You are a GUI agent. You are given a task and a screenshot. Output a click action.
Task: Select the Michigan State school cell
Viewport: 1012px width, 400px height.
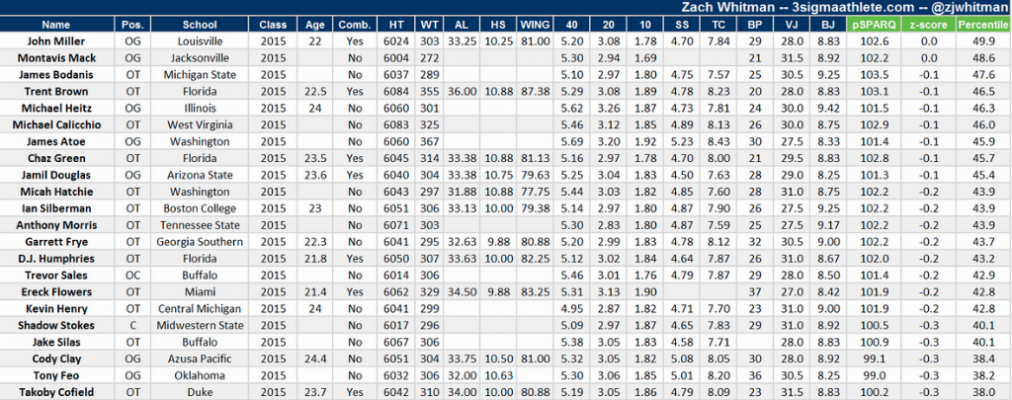coord(199,75)
